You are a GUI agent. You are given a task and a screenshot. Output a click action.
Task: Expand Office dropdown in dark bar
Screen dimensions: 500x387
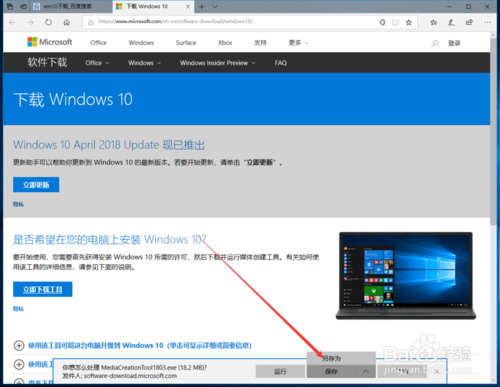point(97,63)
